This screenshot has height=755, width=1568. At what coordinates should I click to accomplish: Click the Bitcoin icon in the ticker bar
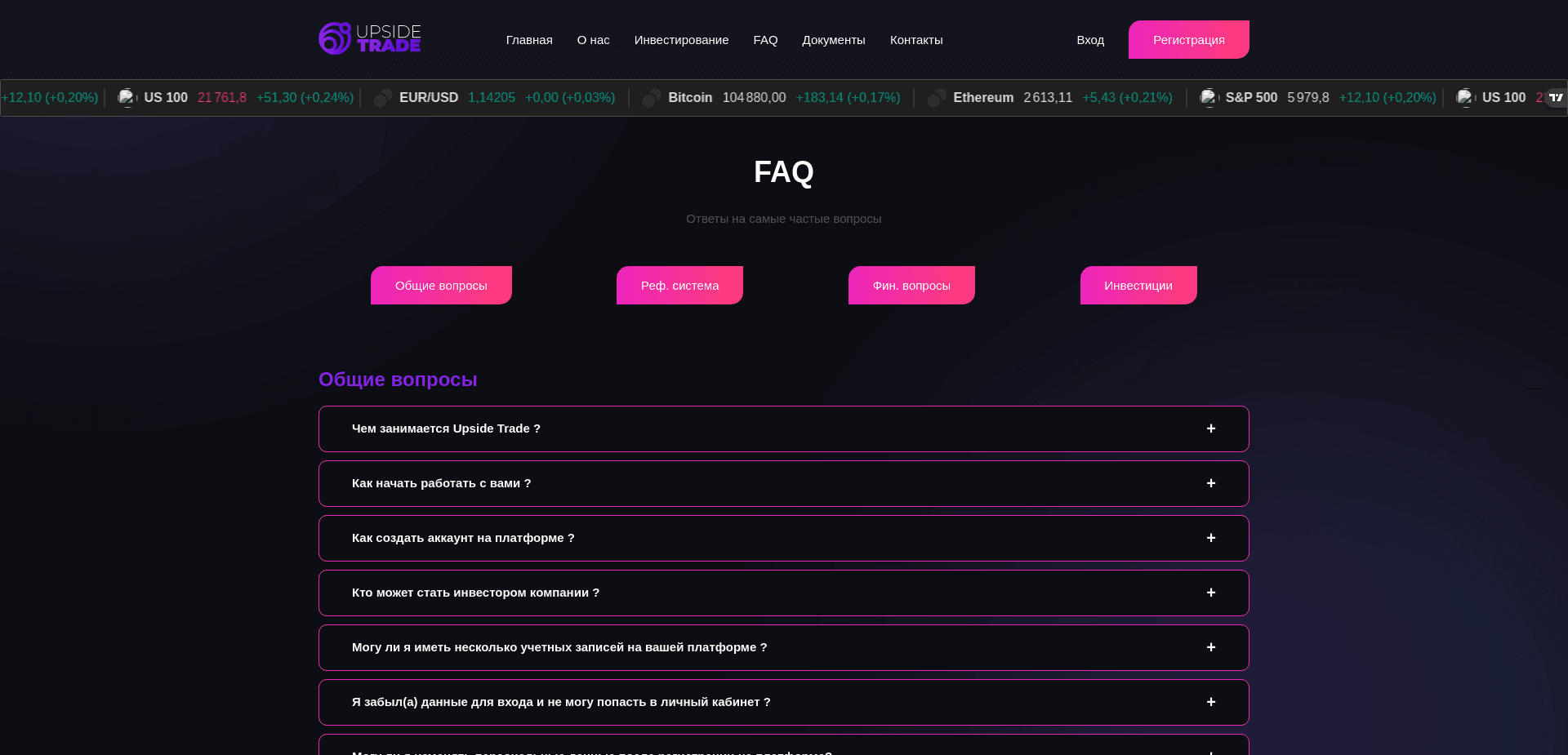click(x=651, y=97)
